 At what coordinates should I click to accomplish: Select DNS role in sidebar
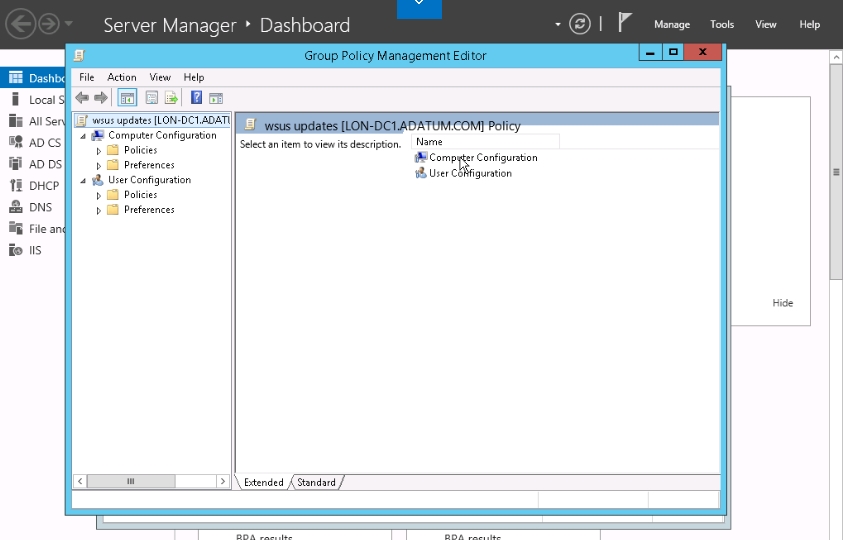pos(32,207)
